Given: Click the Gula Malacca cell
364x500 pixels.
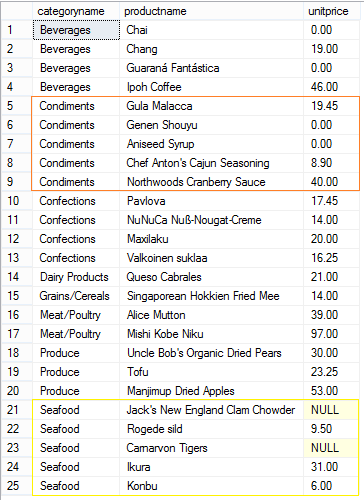Looking at the screenshot, I should click(x=211, y=106).
